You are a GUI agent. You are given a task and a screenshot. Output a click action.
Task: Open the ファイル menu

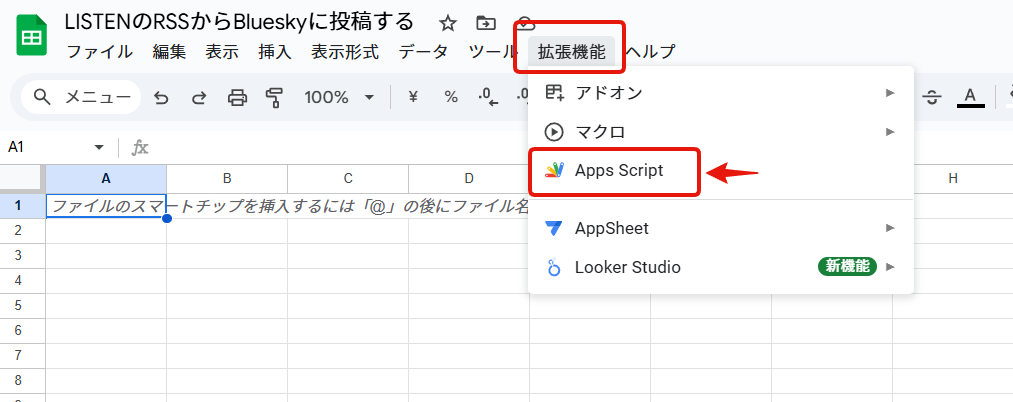(100, 52)
